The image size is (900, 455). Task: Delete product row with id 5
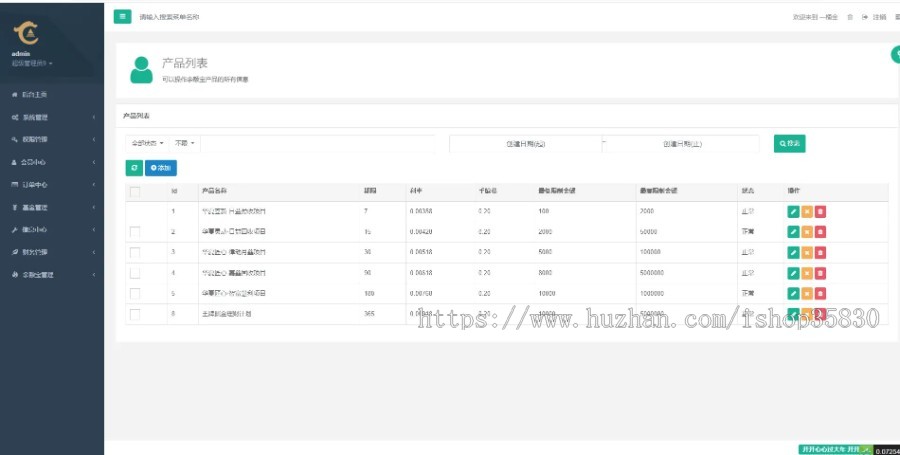820,293
